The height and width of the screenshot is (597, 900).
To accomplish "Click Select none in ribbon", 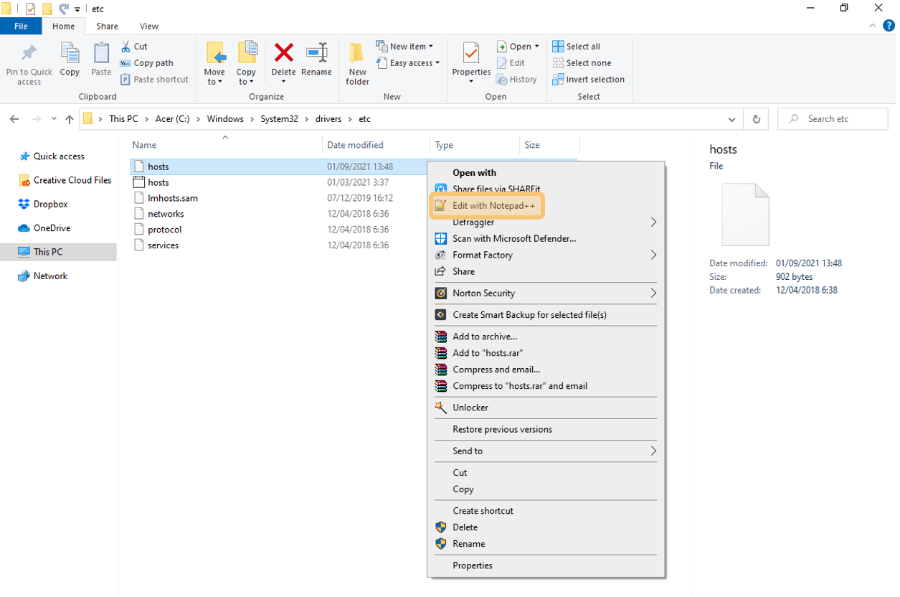I will click(581, 63).
